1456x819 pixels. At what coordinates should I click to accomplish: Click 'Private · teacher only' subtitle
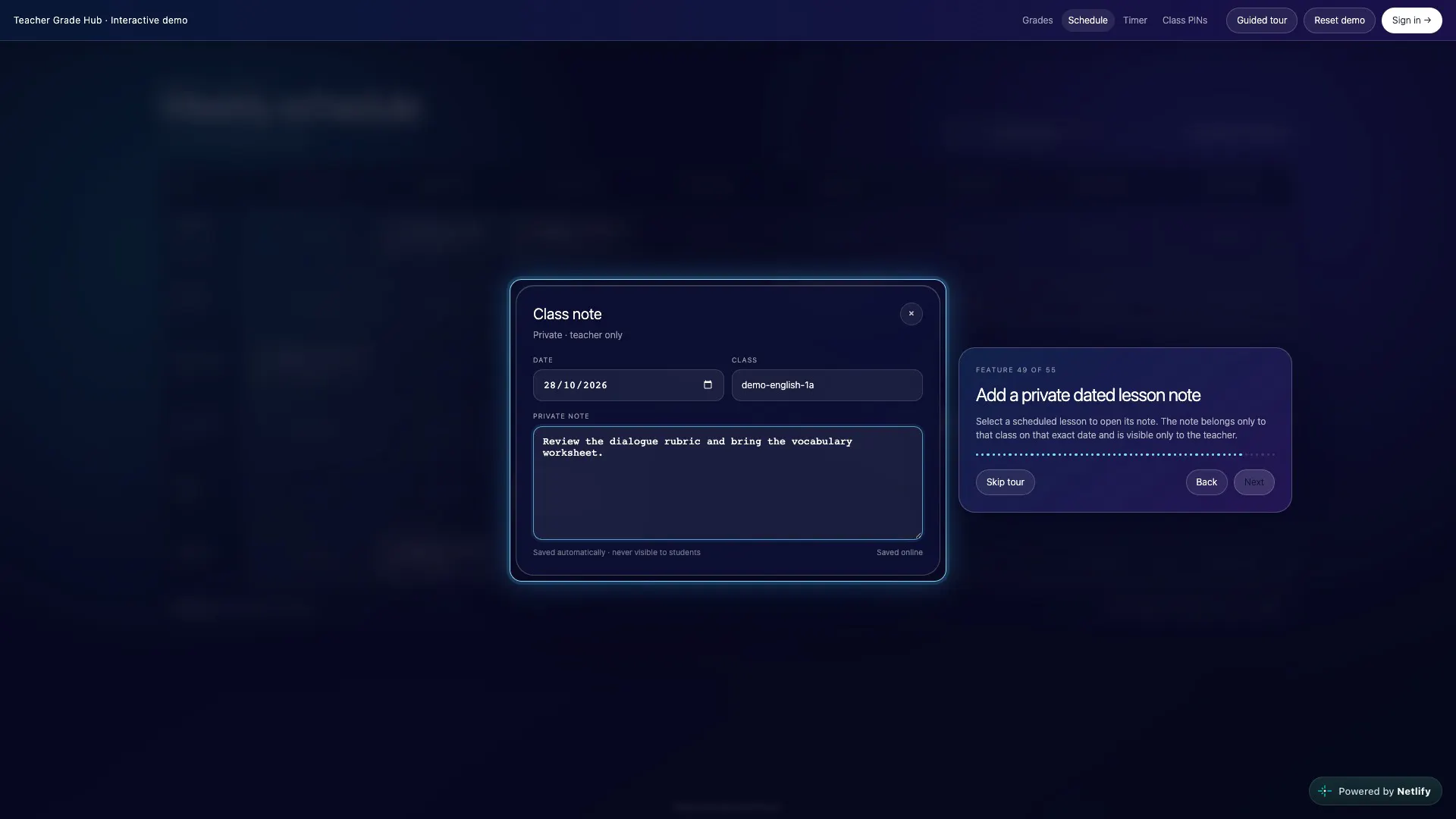point(577,335)
